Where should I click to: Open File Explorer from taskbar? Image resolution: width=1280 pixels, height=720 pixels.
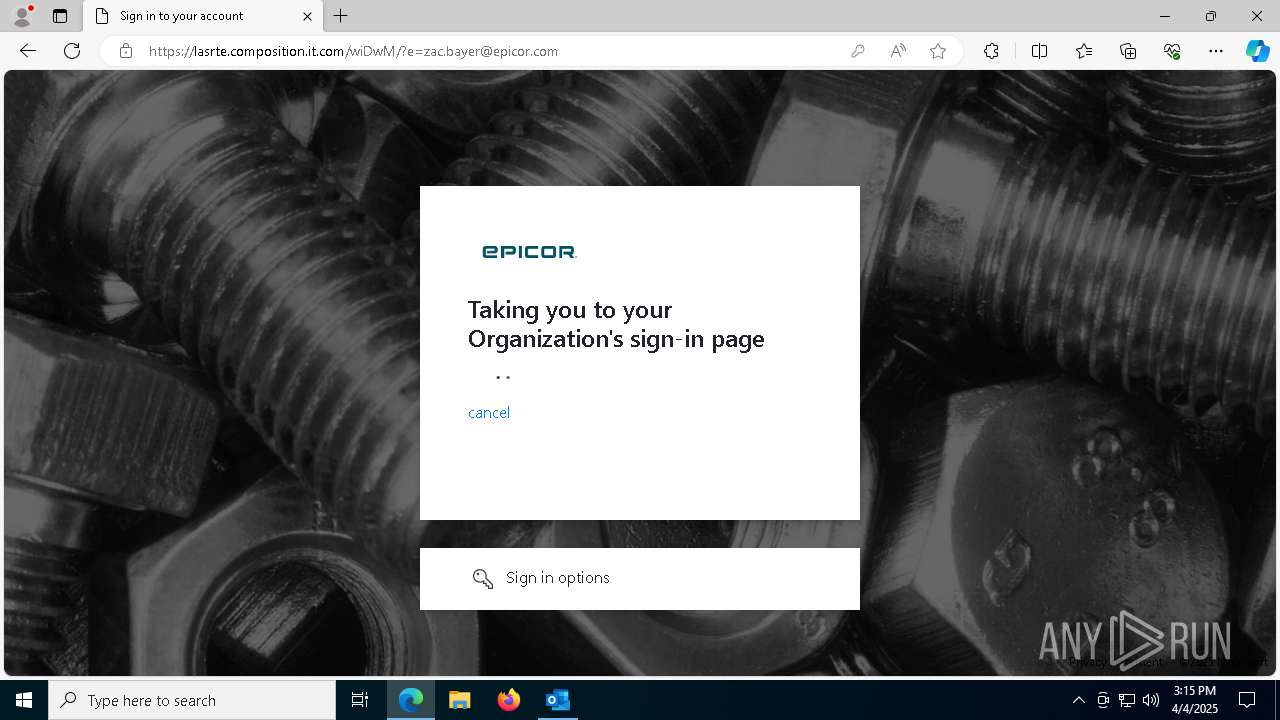click(x=460, y=700)
